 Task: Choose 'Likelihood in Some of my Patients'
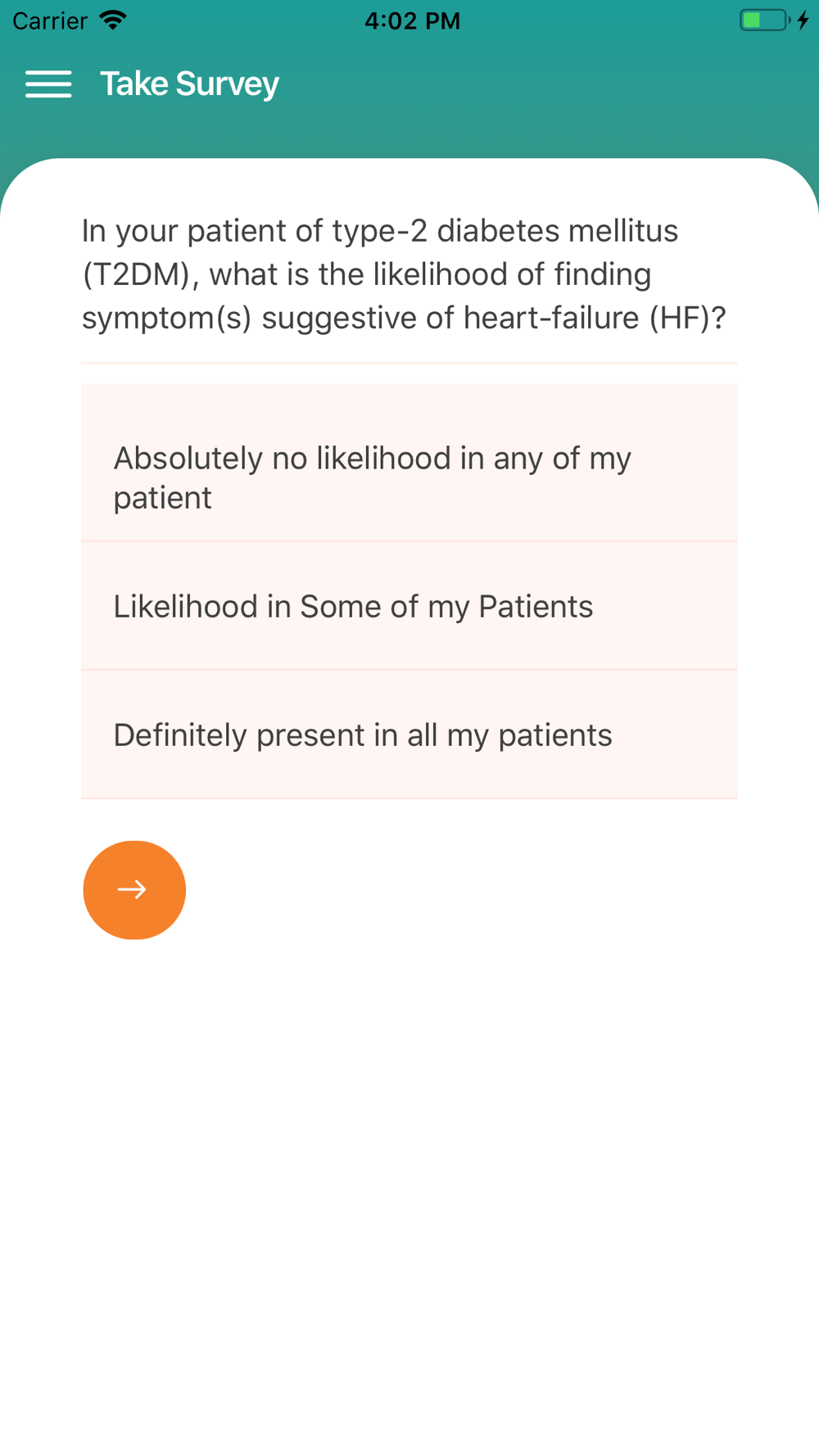[409, 606]
